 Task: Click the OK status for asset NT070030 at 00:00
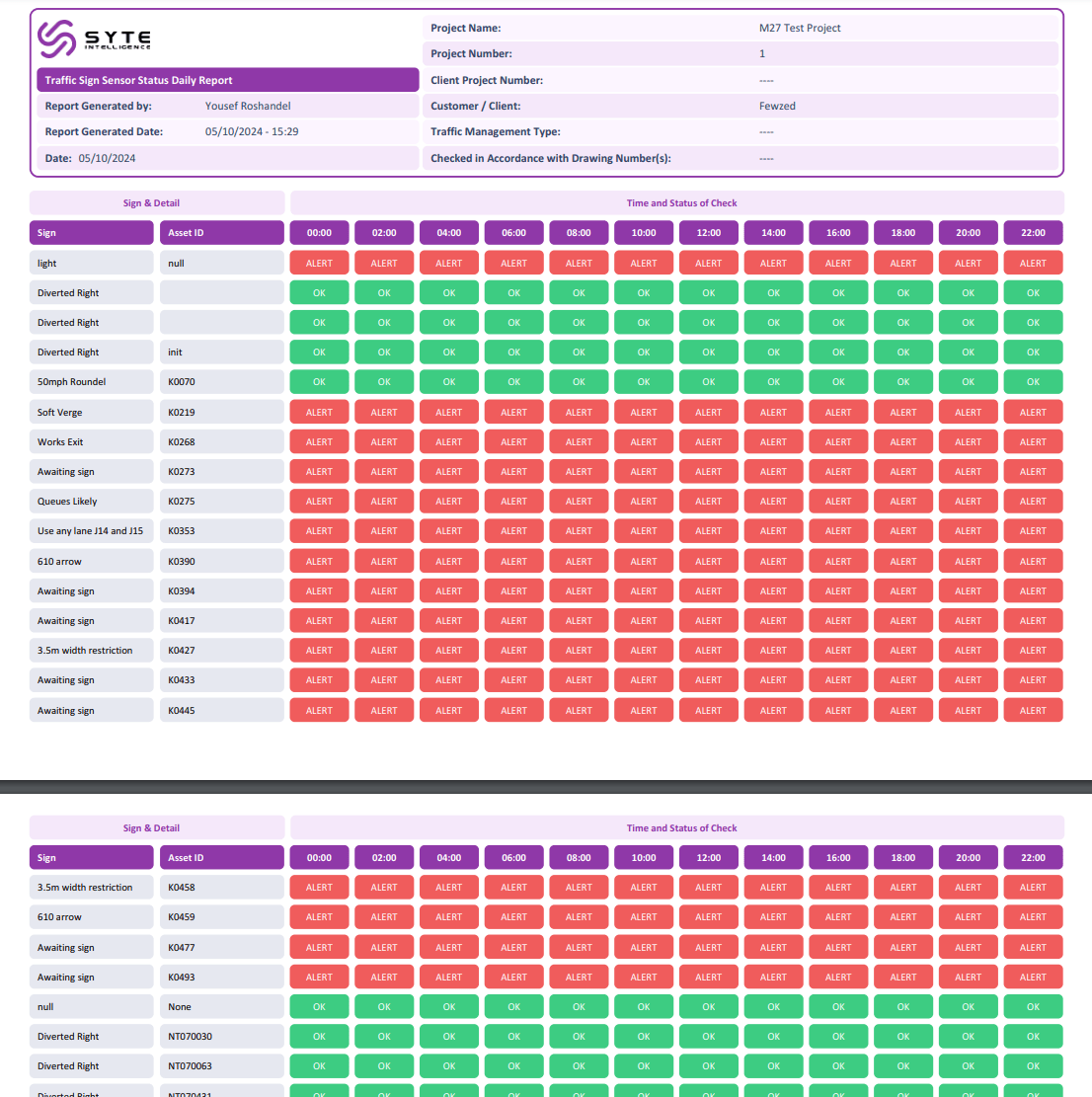[x=319, y=1036]
